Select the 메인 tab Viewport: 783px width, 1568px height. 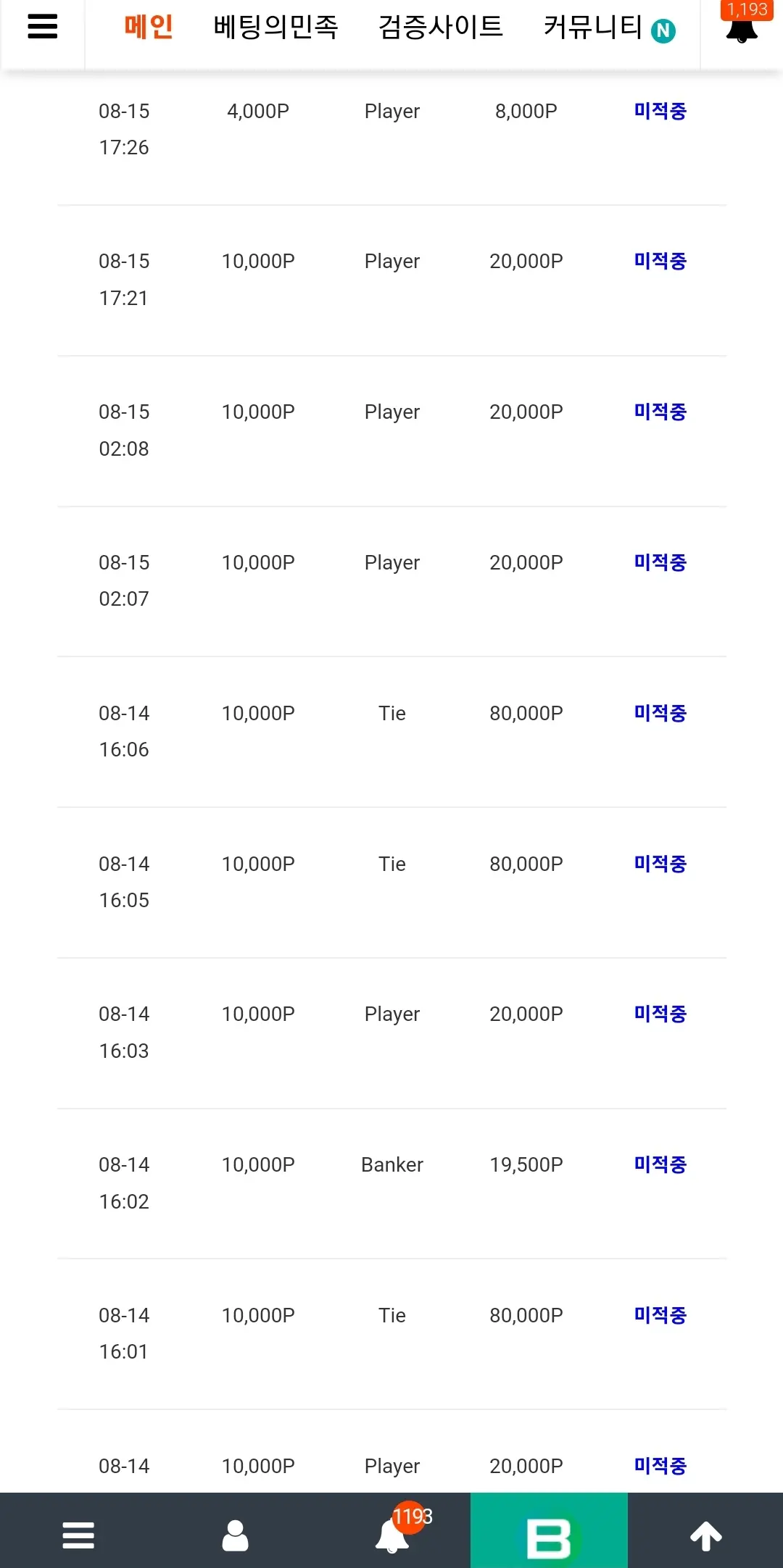point(149,27)
